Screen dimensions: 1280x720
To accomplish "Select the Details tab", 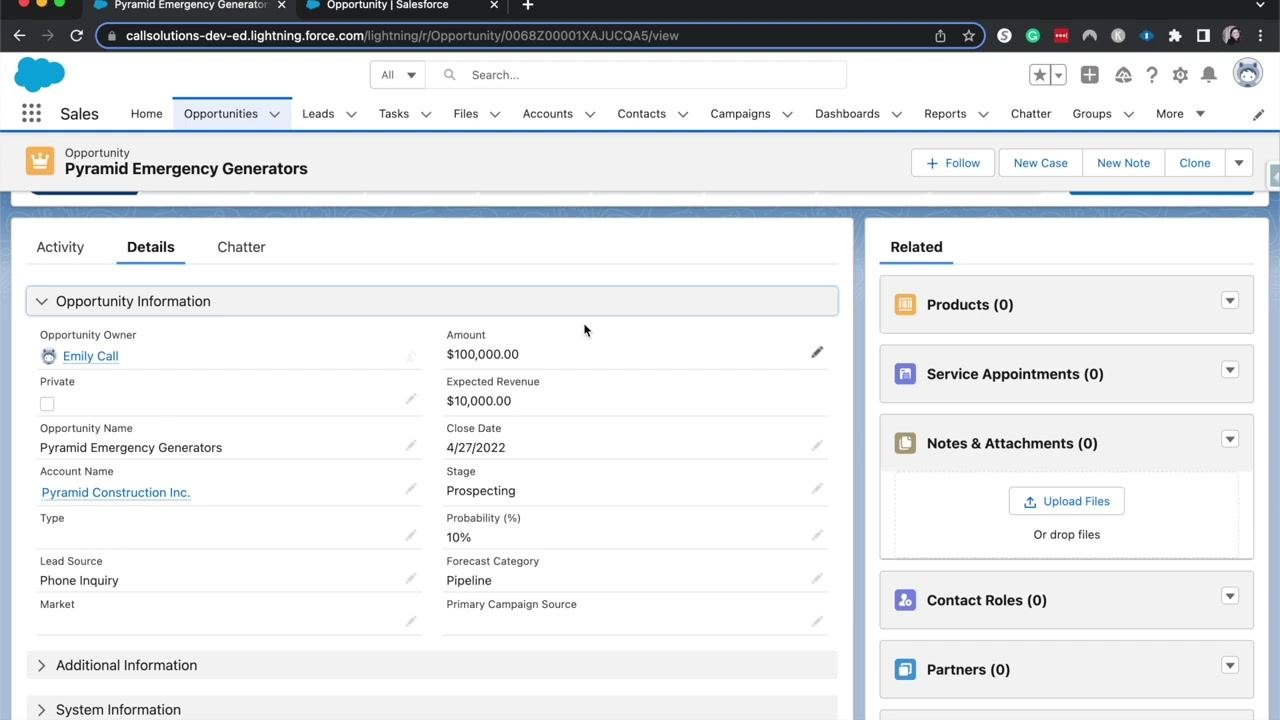I will pos(151,247).
